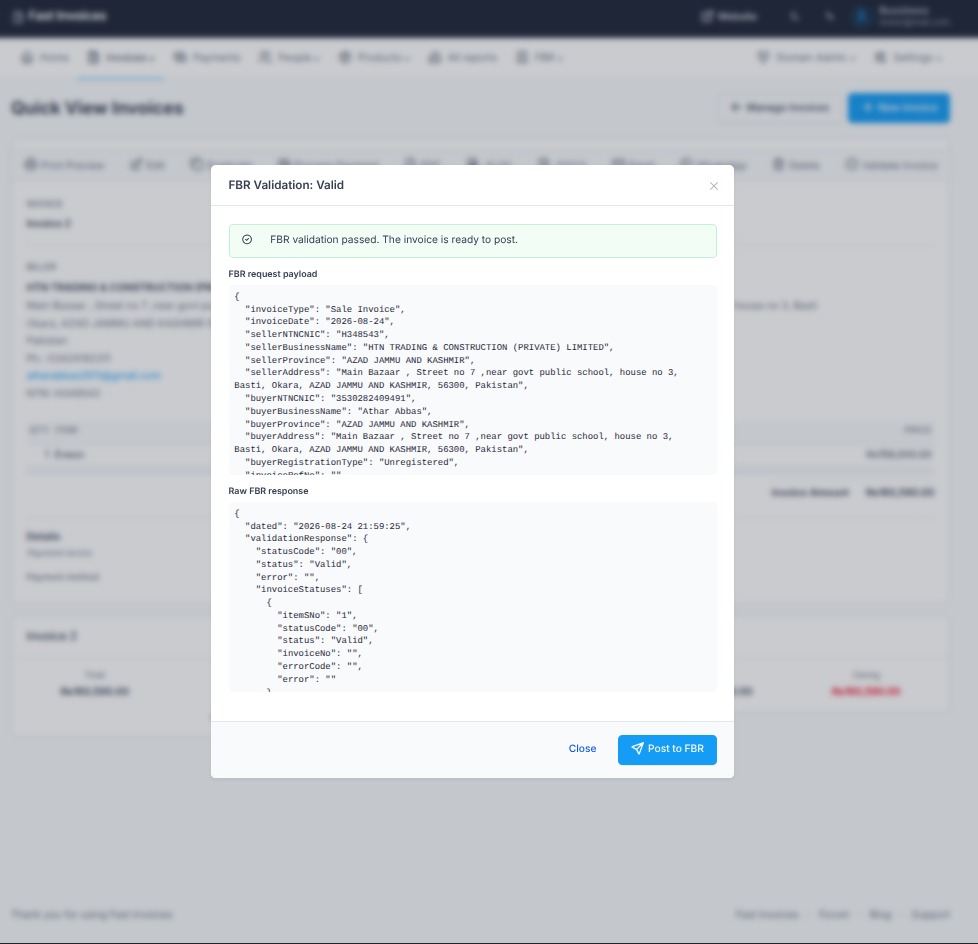This screenshot has height=944, width=978.
Task: Click the blurred New Invoice button behind the dialog
Action: [x=899, y=108]
